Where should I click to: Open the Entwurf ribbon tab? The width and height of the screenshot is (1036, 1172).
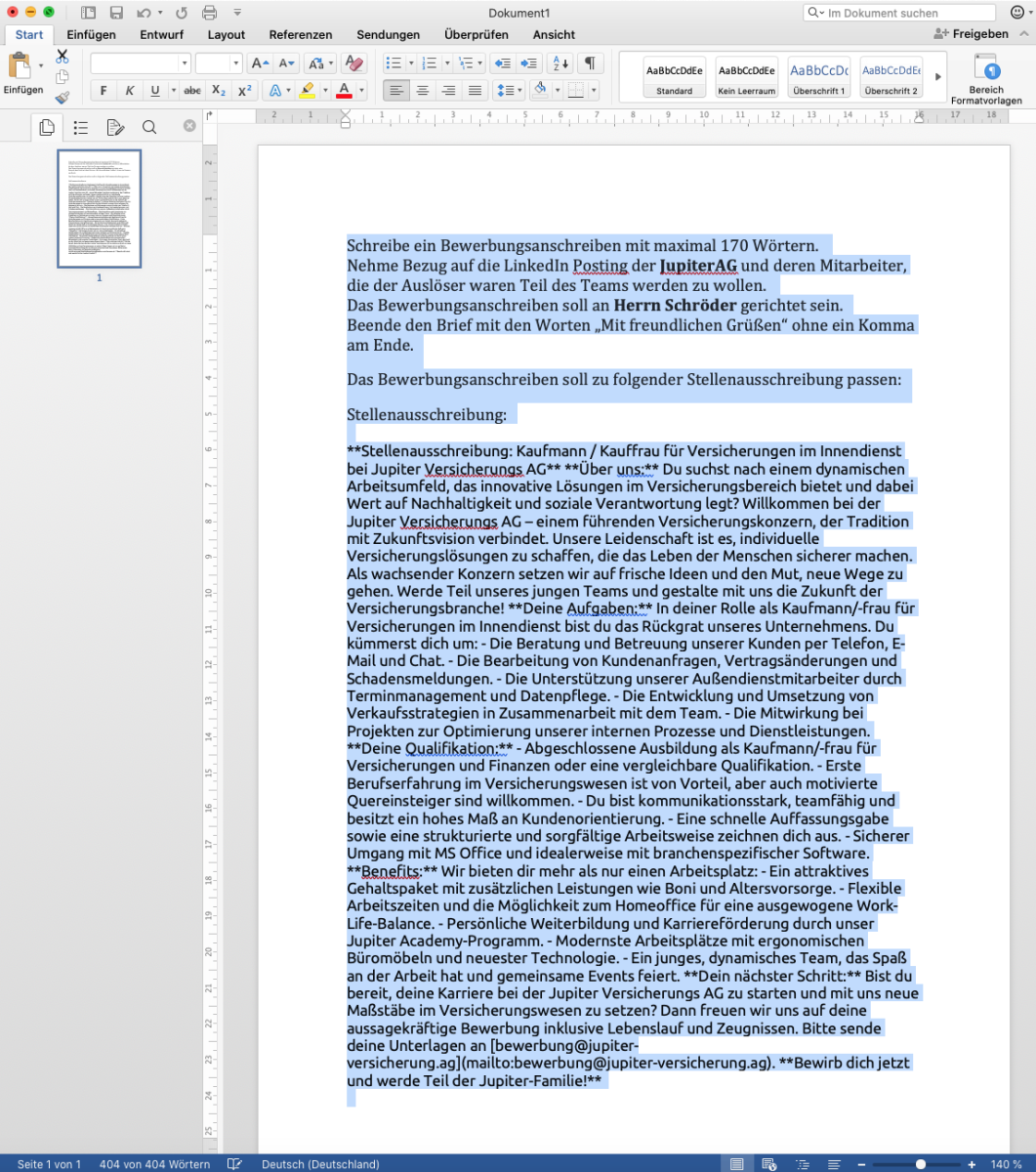coord(162,35)
